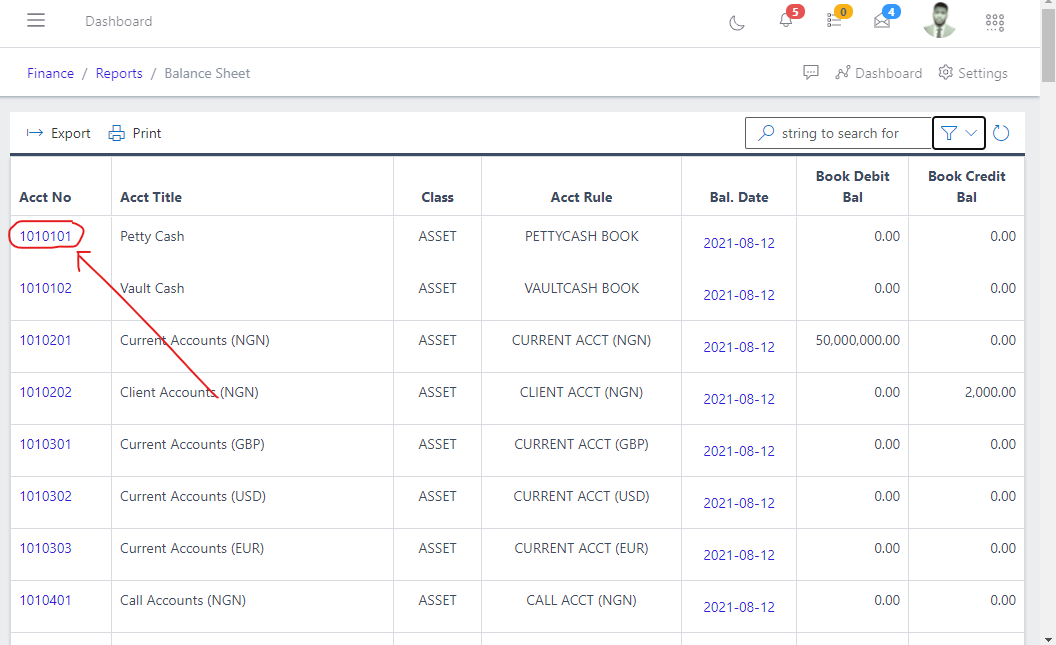Open mail envelope with 4 badge
This screenshot has width=1056, height=645.
tap(882, 20)
